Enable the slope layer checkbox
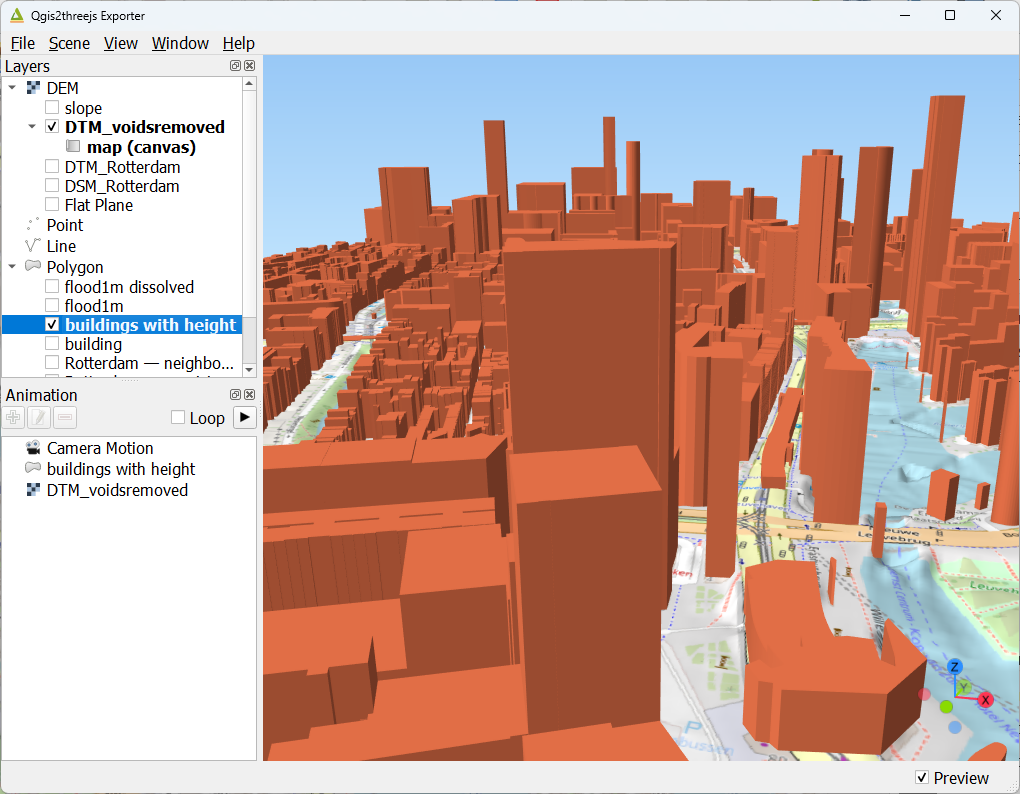The height and width of the screenshot is (794, 1020). tap(51, 107)
